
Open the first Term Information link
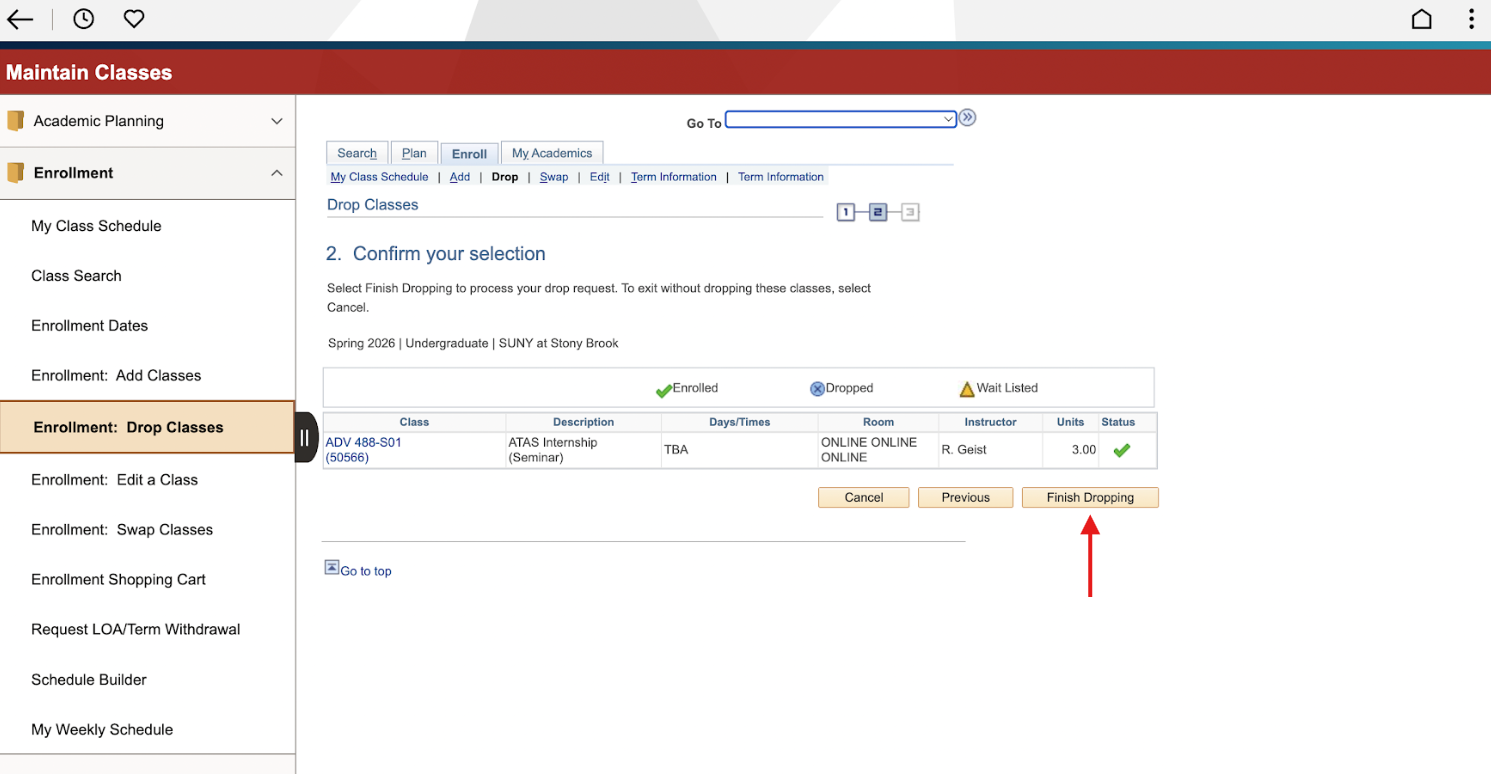pos(674,177)
